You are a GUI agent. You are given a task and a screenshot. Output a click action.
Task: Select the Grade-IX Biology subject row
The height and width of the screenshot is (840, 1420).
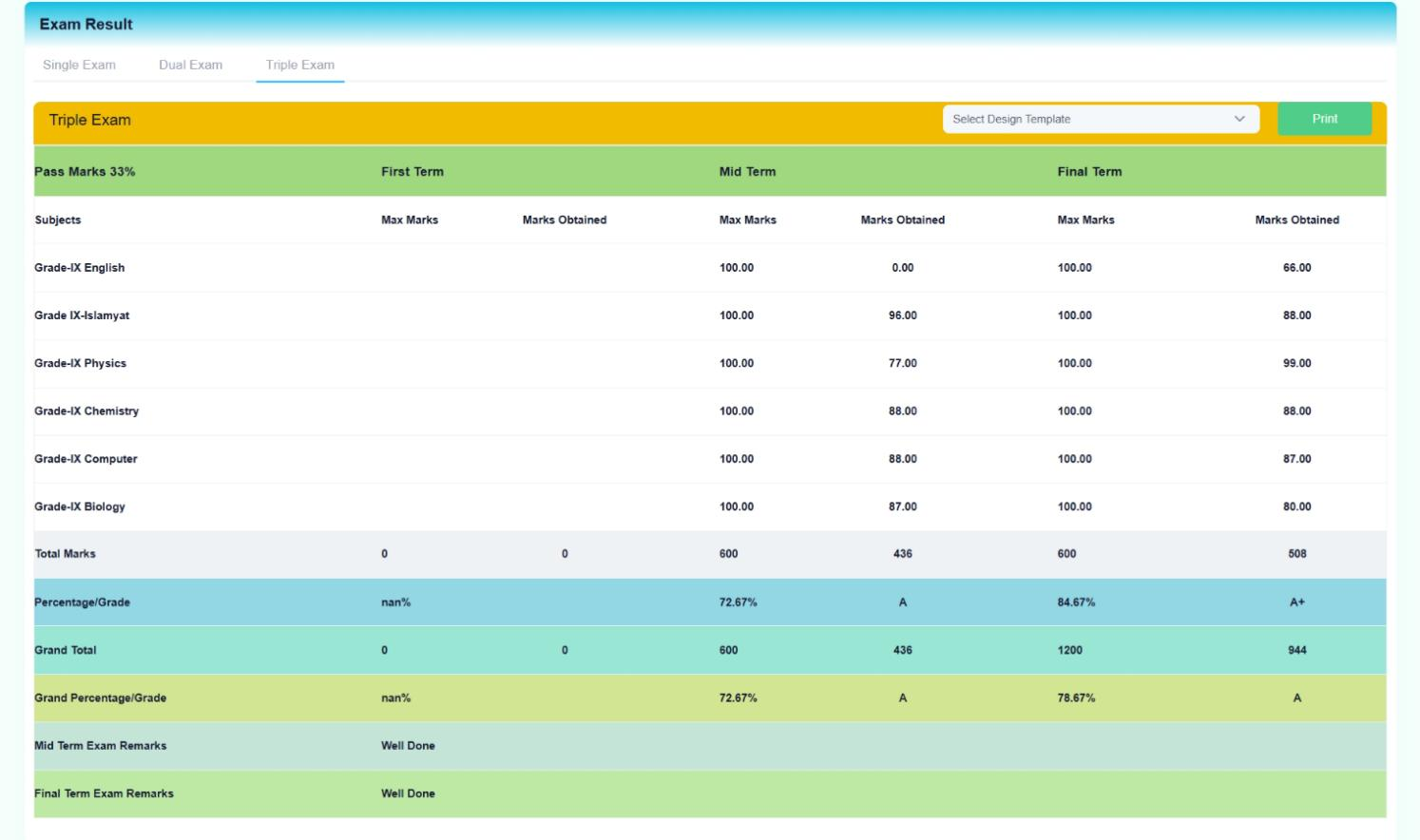710,506
